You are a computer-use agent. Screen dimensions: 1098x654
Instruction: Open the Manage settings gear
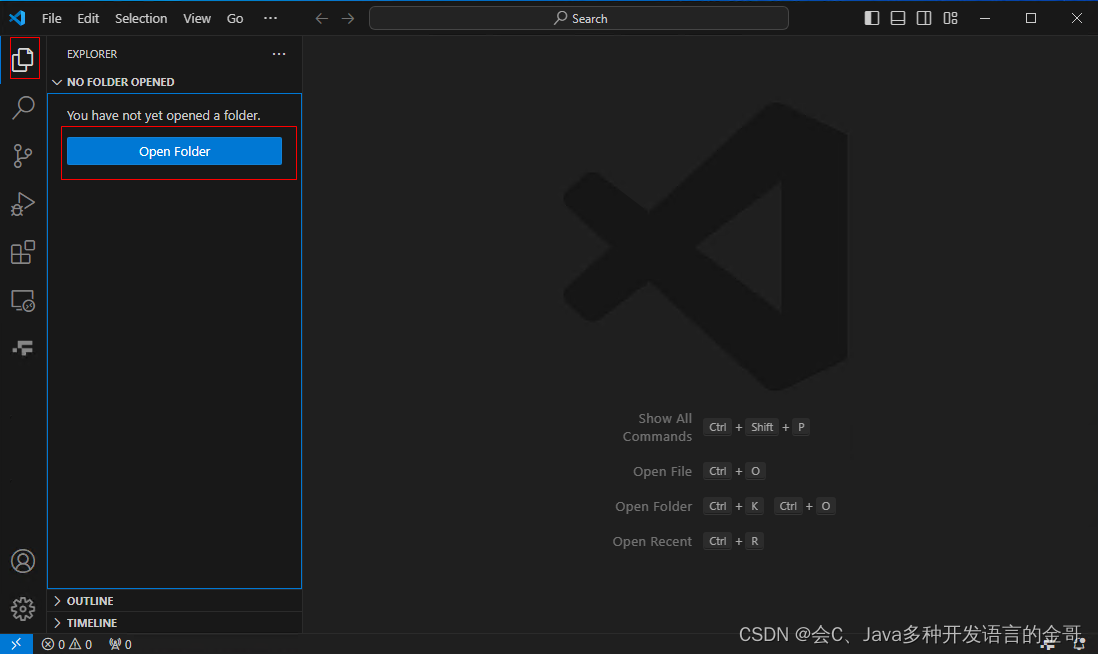click(x=23, y=608)
